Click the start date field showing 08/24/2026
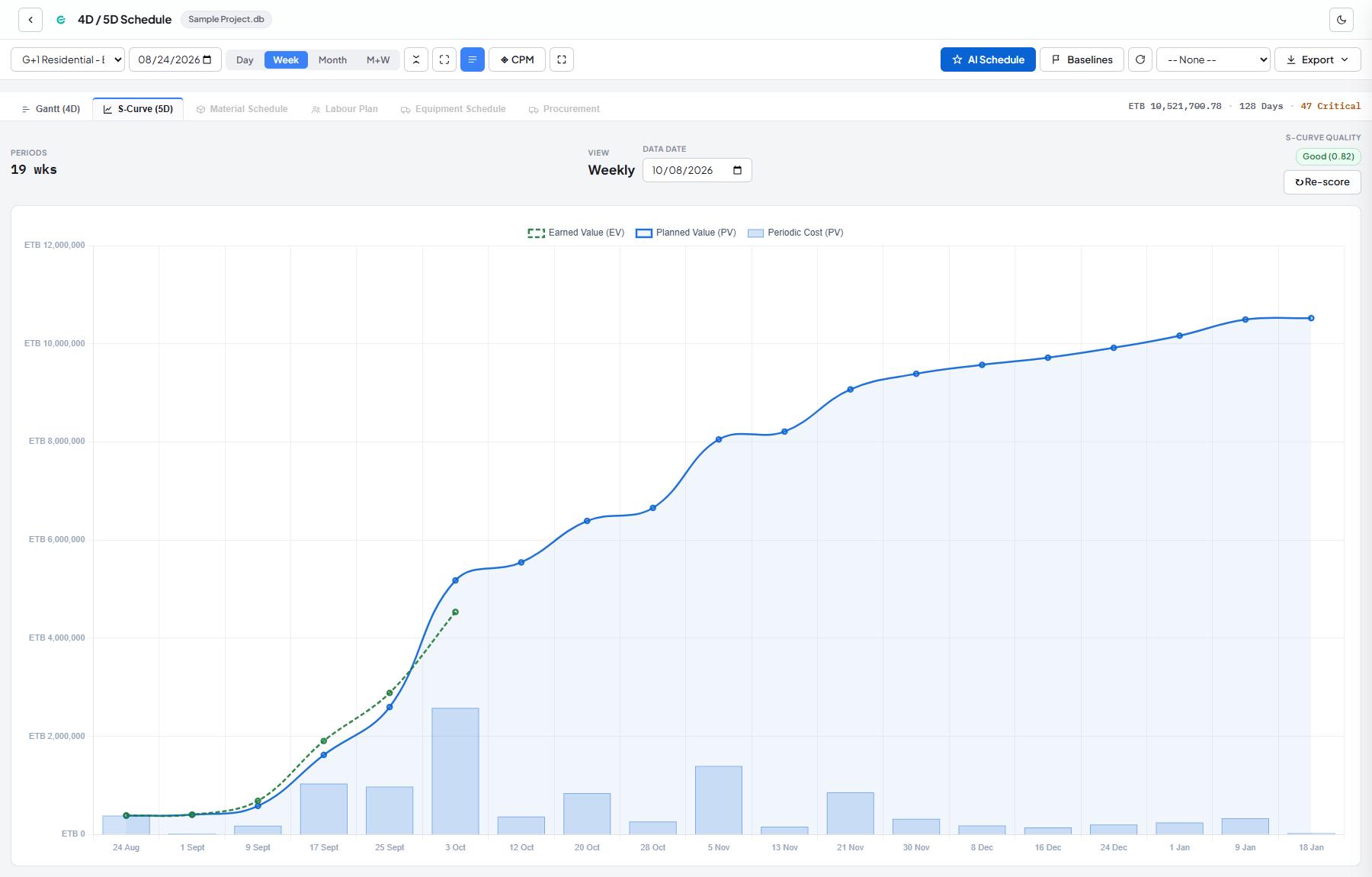1372x877 pixels. [x=175, y=59]
